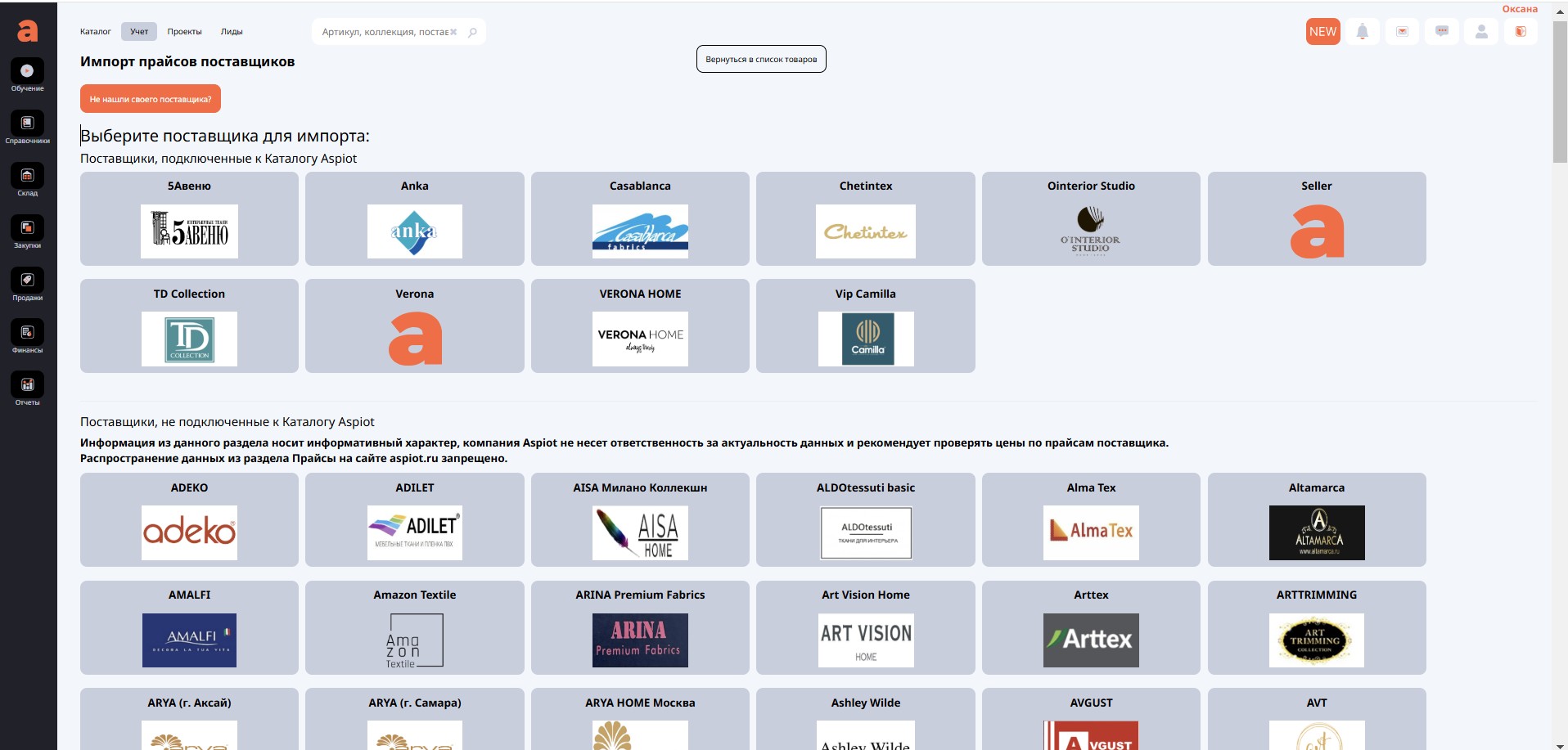Viewport: 1568px width, 750px height.
Task: Go to the Склад sidebar section
Action: [x=27, y=179]
